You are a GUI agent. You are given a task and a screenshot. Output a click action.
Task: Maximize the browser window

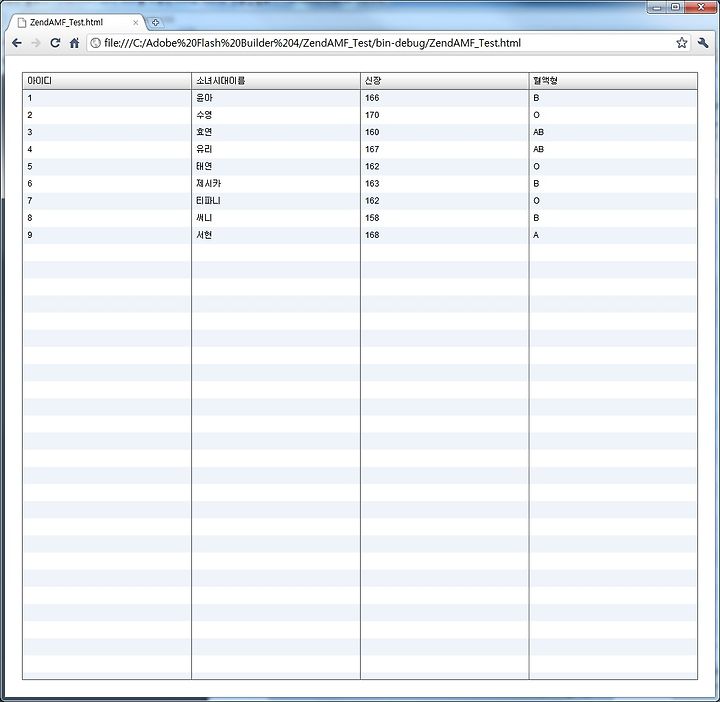pyautogui.click(x=675, y=7)
